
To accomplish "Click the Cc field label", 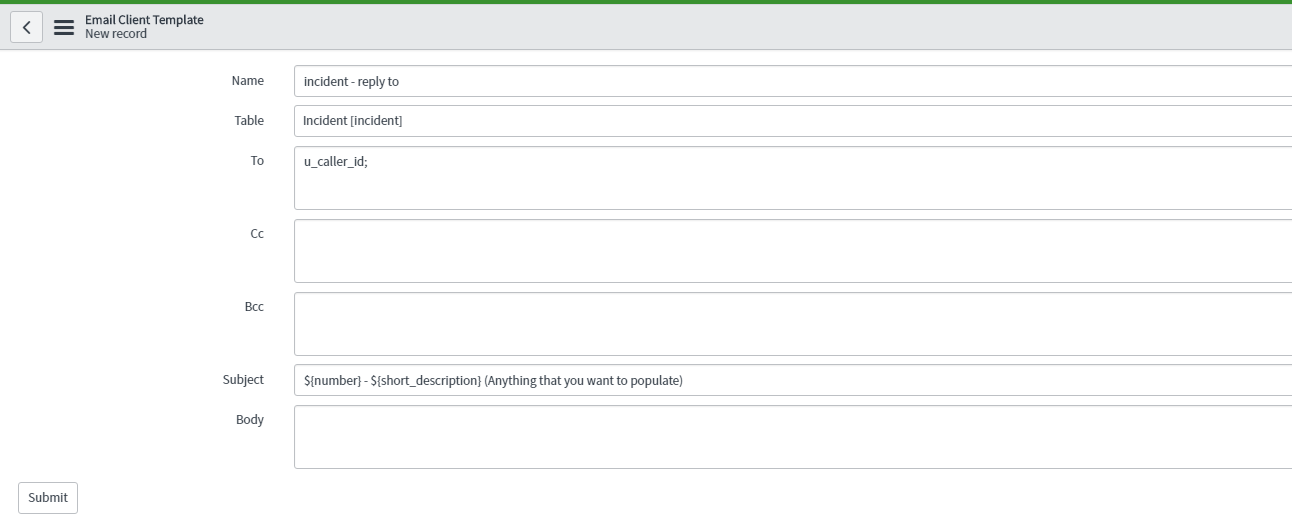I will point(257,233).
